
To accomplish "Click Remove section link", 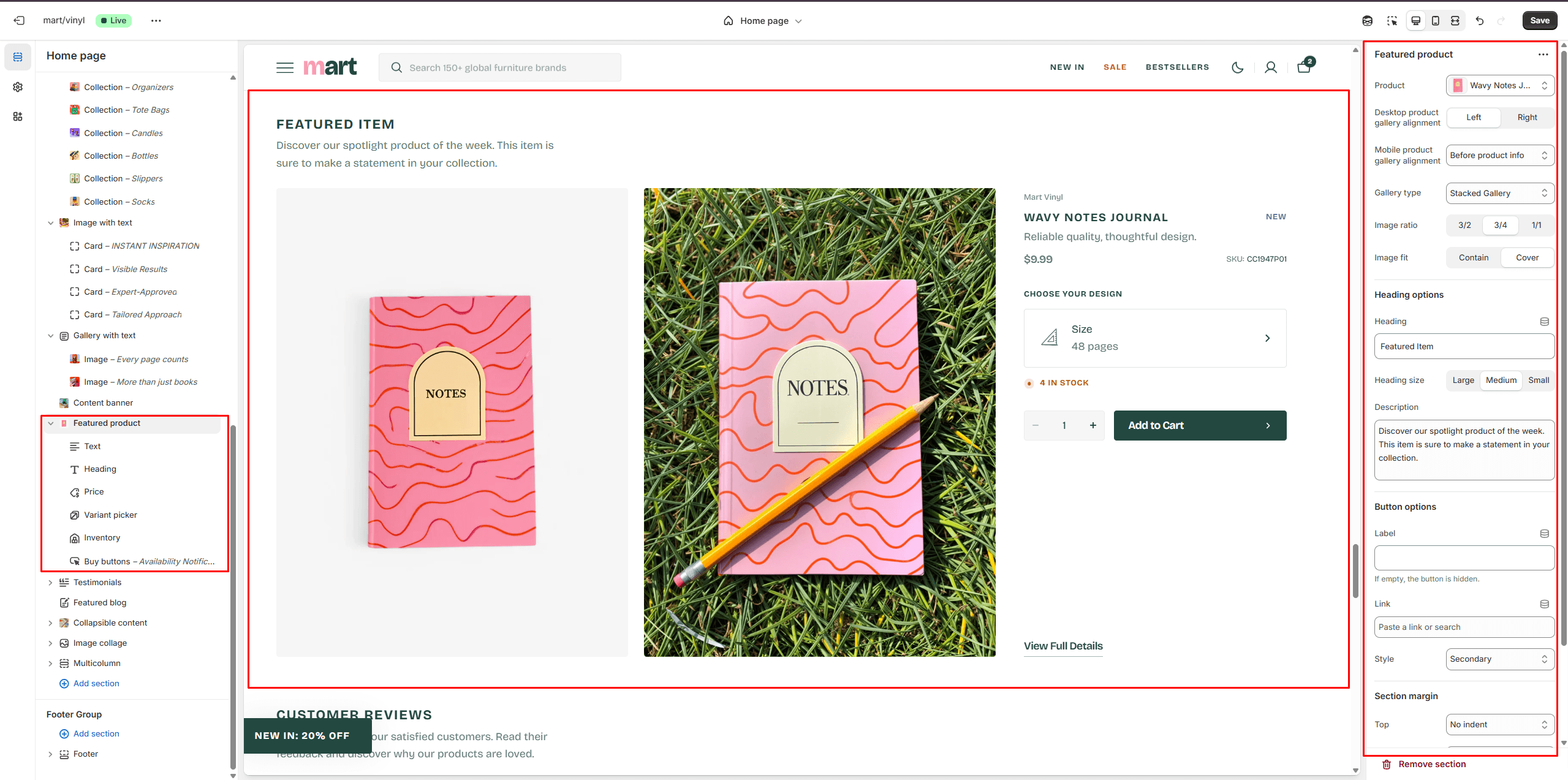I will pos(1431,764).
